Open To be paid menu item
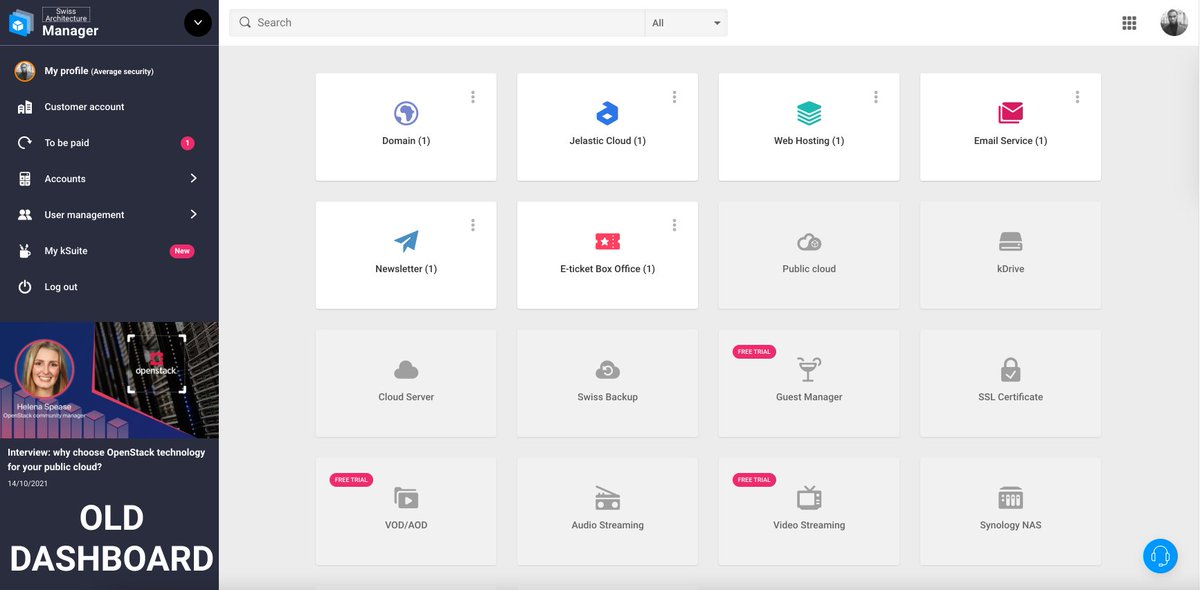The width and height of the screenshot is (1200, 590). (109, 143)
